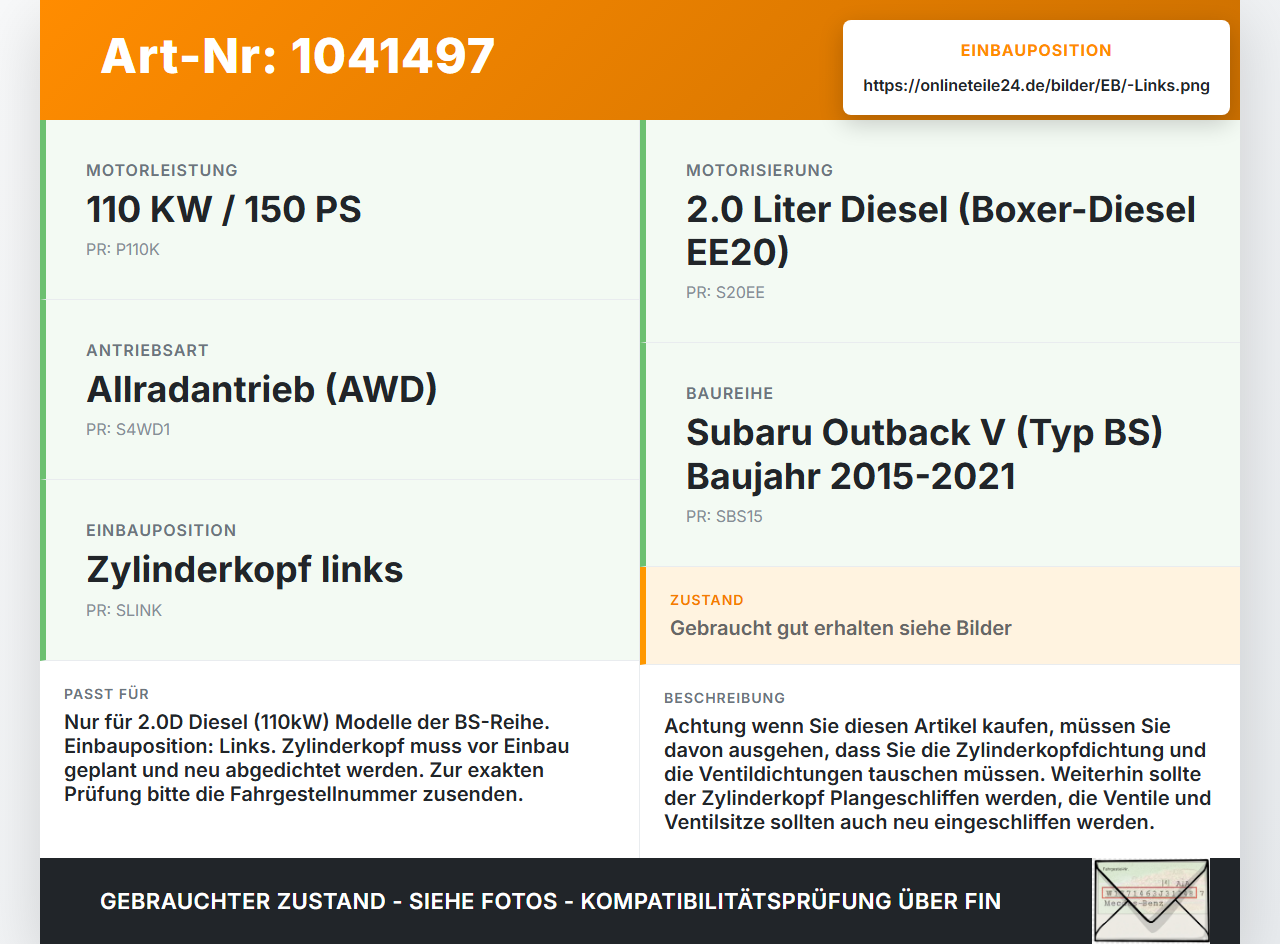Click the 'PR: SBS15' code
1280x944 pixels.
(724, 517)
